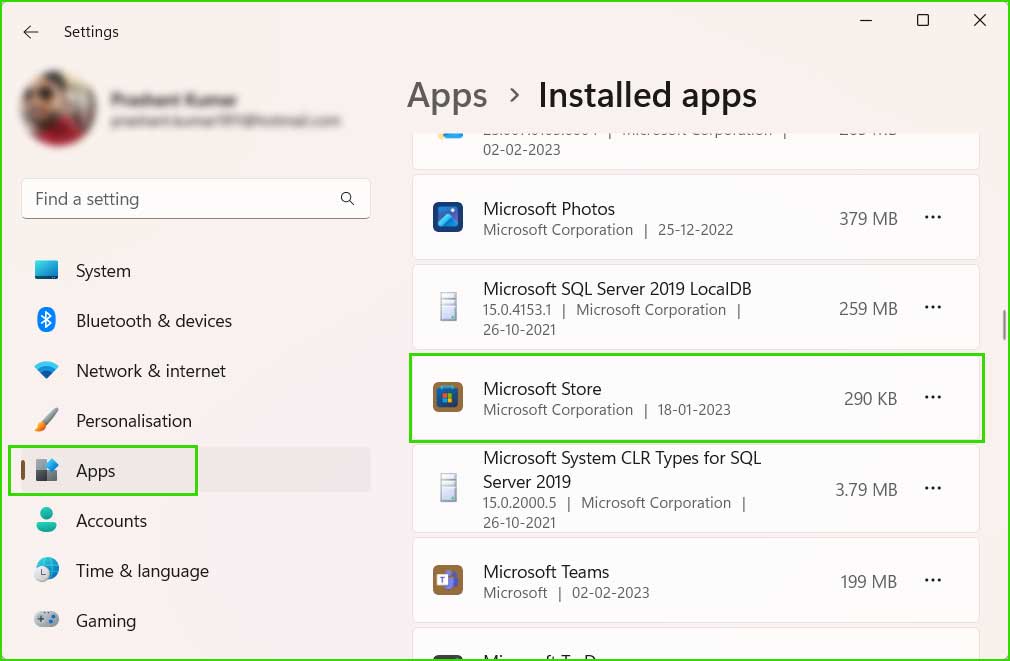
Task: Open Bluetooth & devices settings
Action: tap(196, 320)
